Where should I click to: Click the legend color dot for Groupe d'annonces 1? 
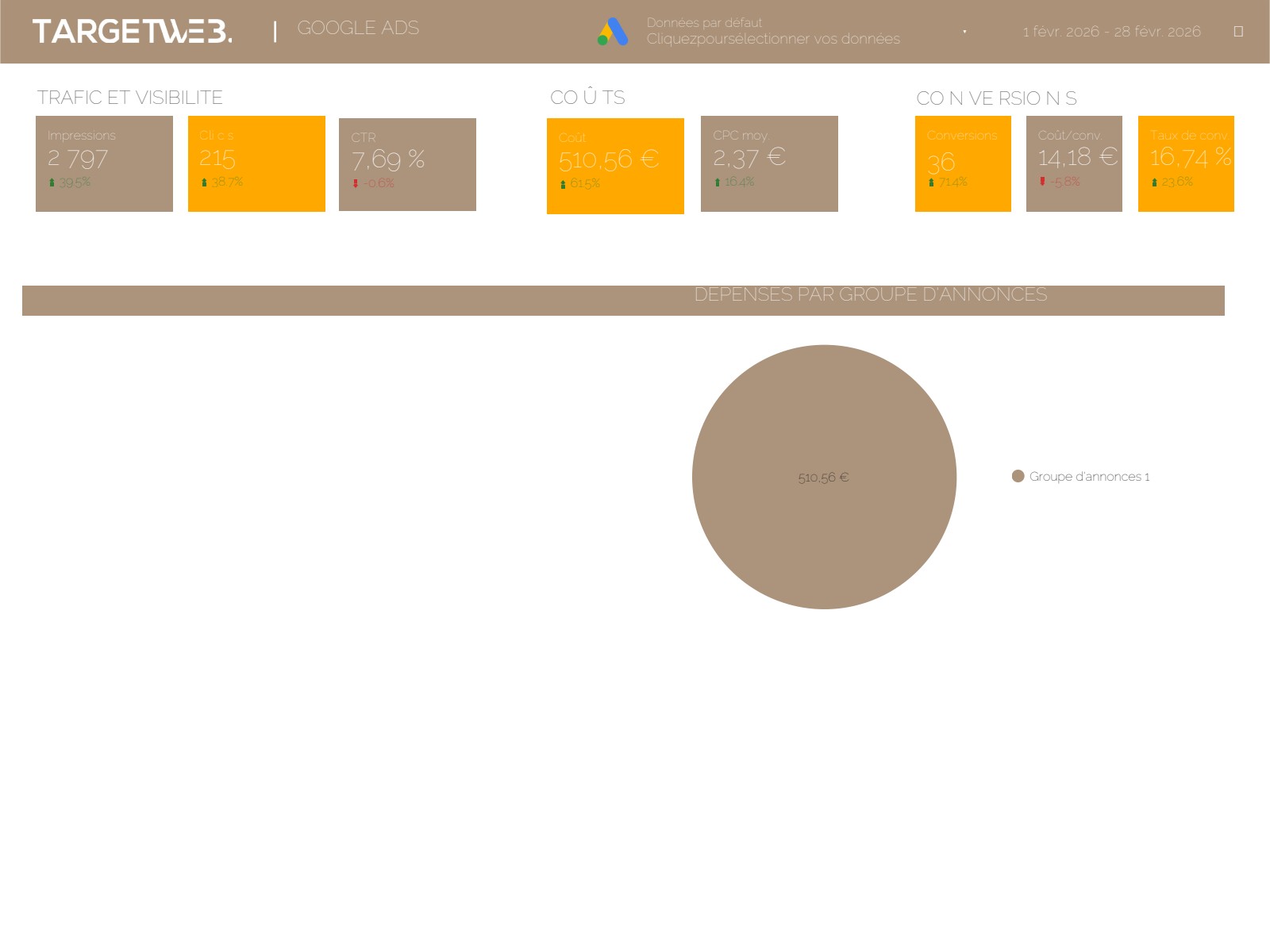(1018, 476)
